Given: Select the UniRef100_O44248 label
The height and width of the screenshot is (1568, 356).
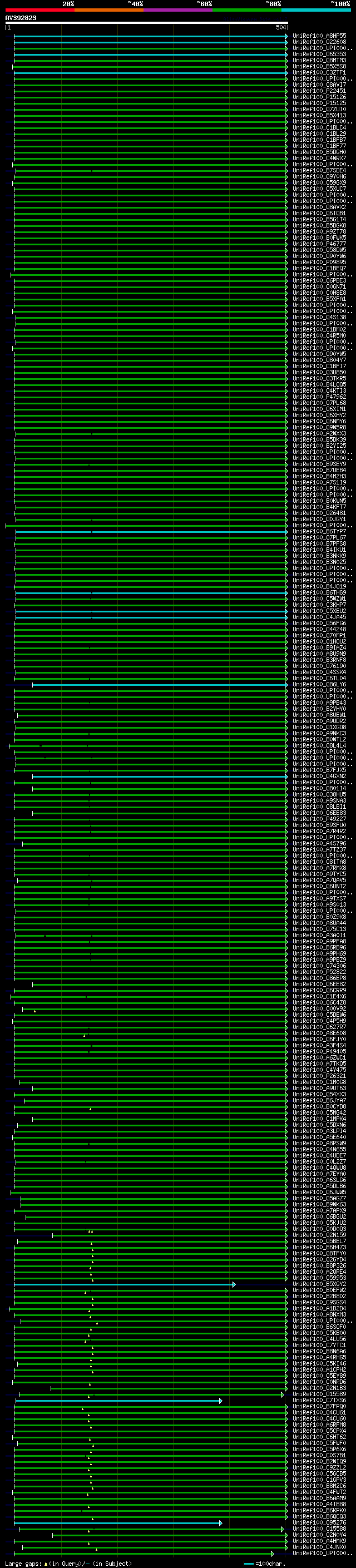Looking at the screenshot, I should click(x=319, y=630).
